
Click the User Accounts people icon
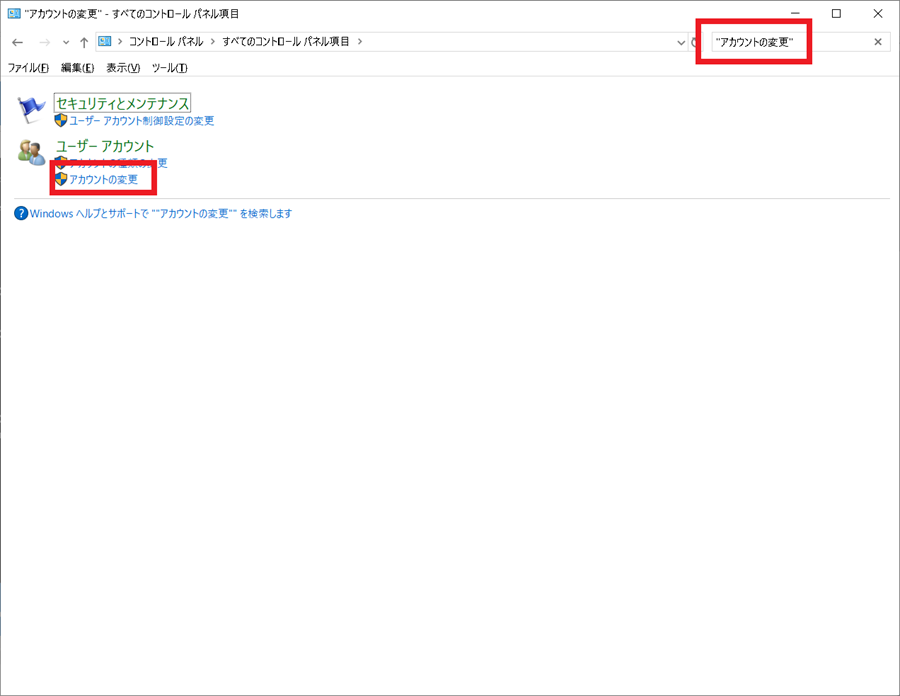click(31, 152)
